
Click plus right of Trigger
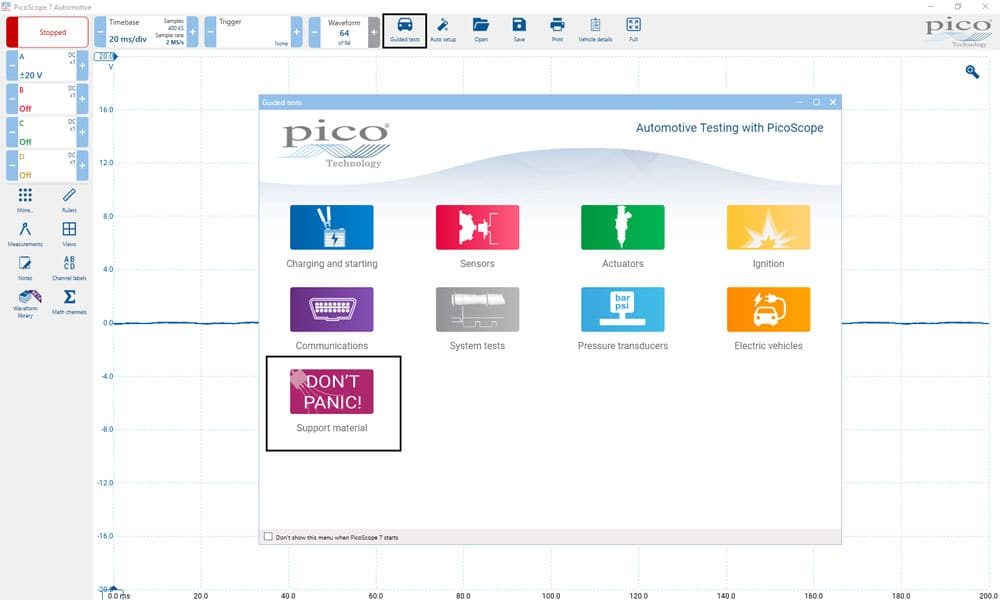coord(297,32)
